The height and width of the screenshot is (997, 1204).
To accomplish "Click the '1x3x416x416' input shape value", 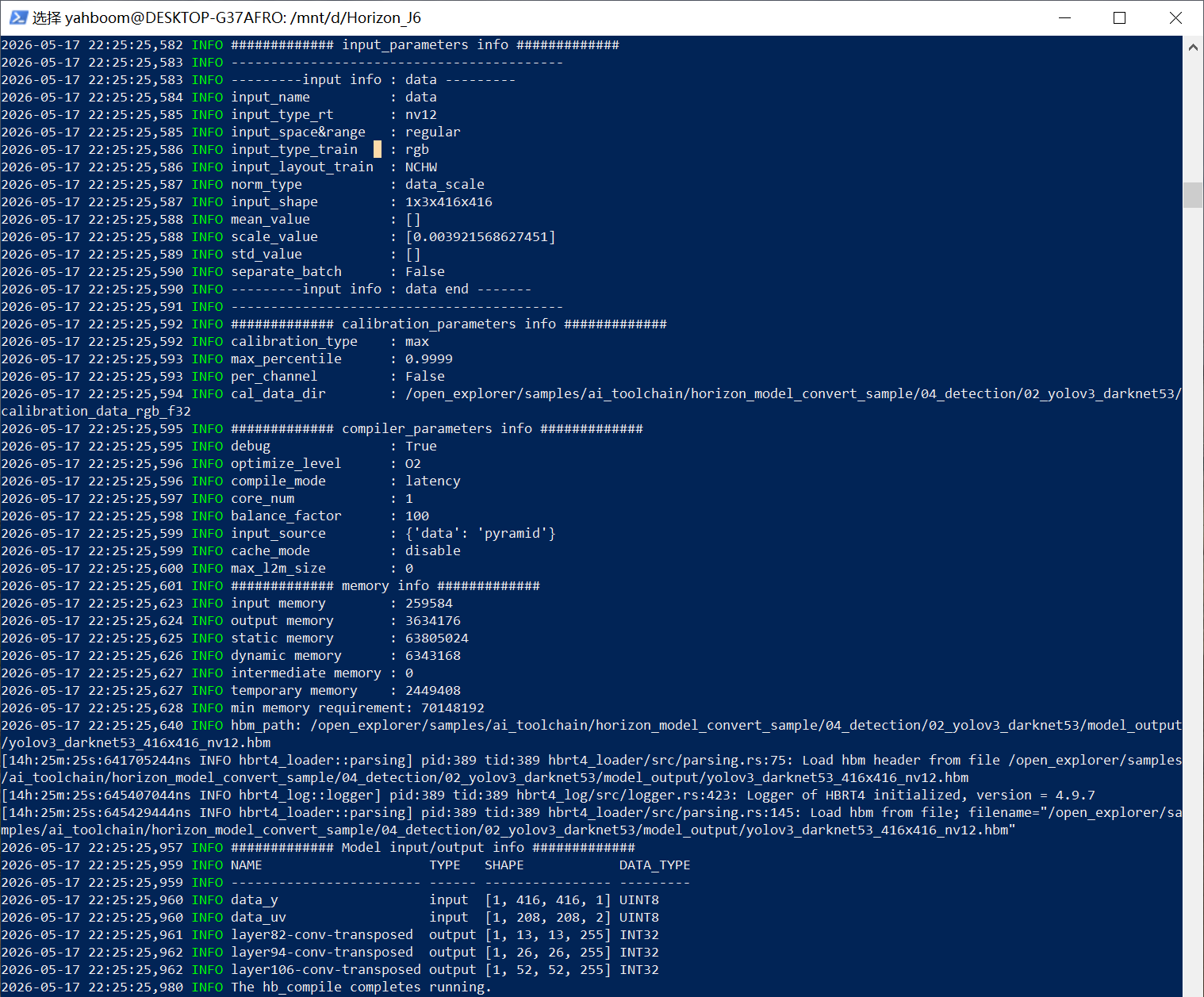I will (449, 201).
